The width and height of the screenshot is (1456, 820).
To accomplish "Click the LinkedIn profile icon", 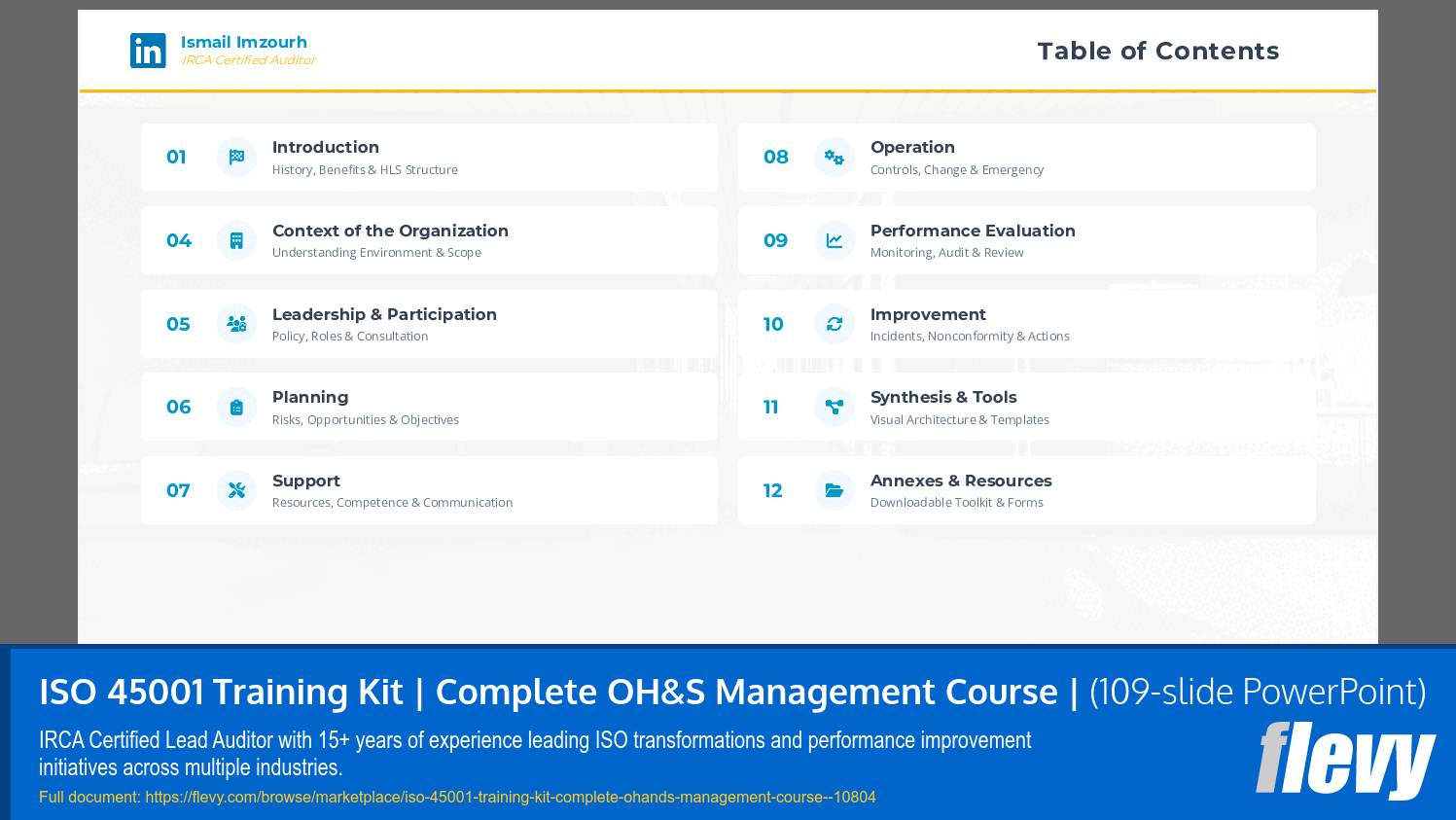I will pyautogui.click(x=148, y=50).
